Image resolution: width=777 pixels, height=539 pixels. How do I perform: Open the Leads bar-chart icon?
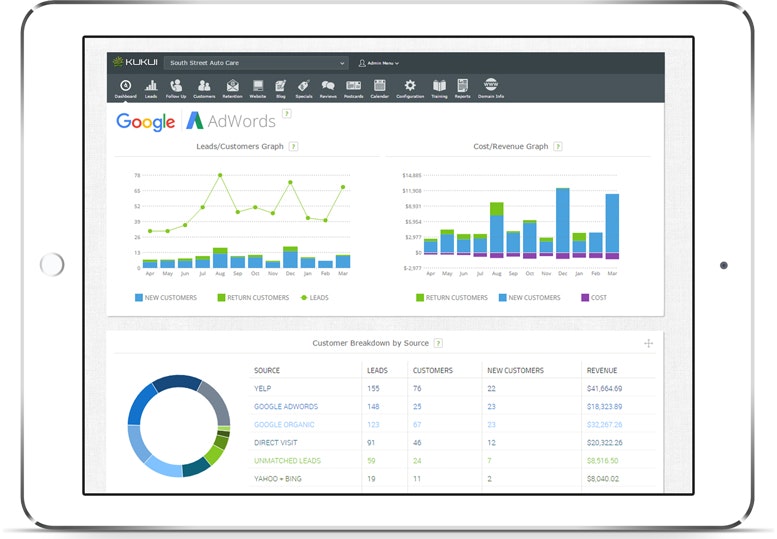[151, 87]
